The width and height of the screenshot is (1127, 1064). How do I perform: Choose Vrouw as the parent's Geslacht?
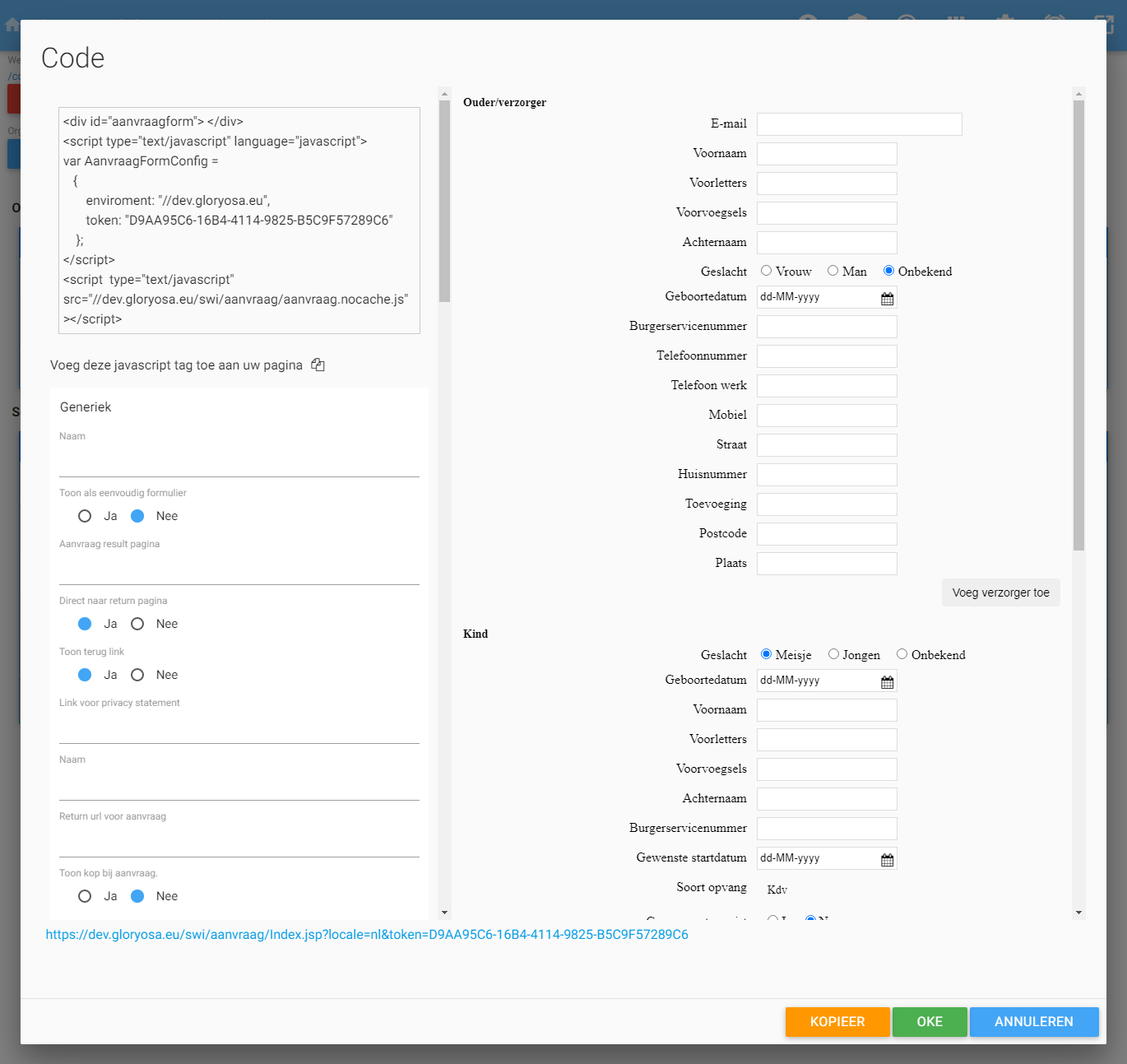pyautogui.click(x=766, y=271)
